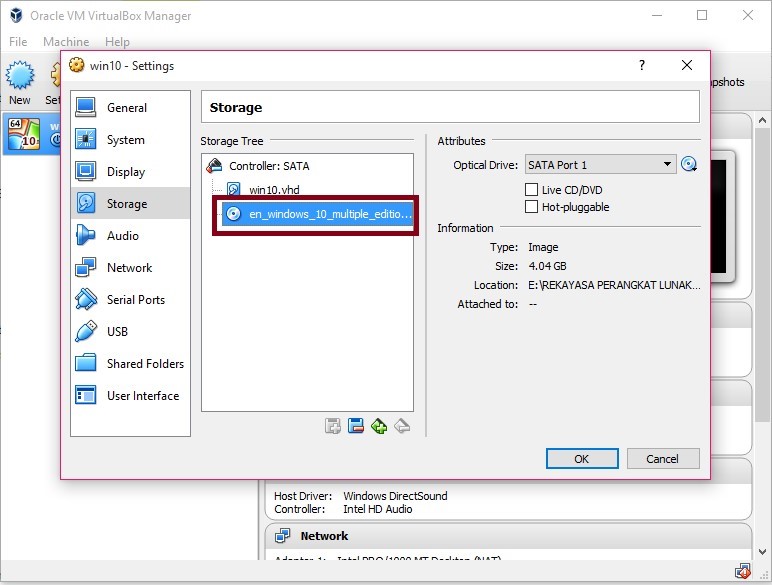
Task: Toggle the Hot-pluggable checkbox
Action: coord(531,207)
